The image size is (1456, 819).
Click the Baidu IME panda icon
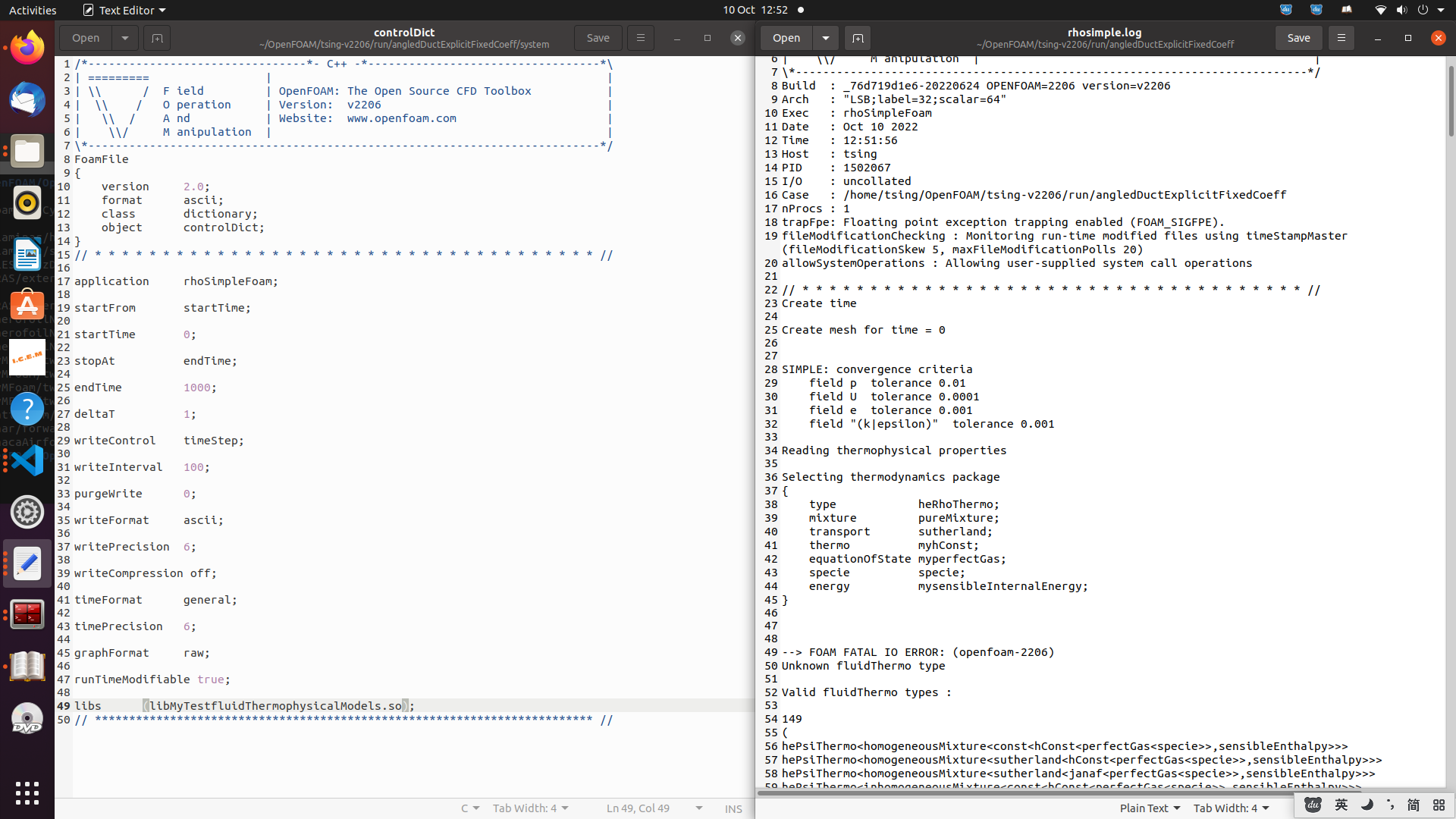[x=1313, y=805]
